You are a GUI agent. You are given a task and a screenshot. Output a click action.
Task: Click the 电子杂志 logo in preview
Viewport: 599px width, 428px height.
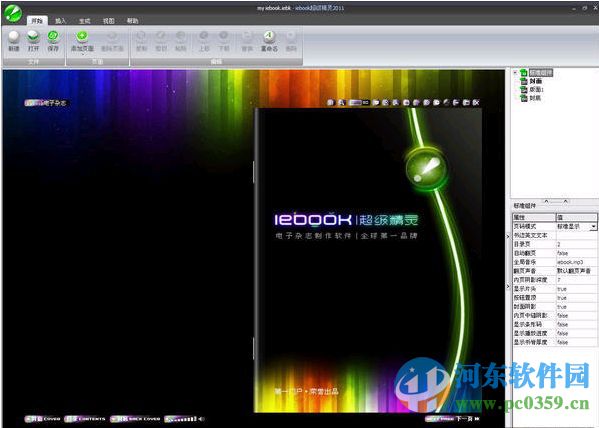tap(45, 103)
